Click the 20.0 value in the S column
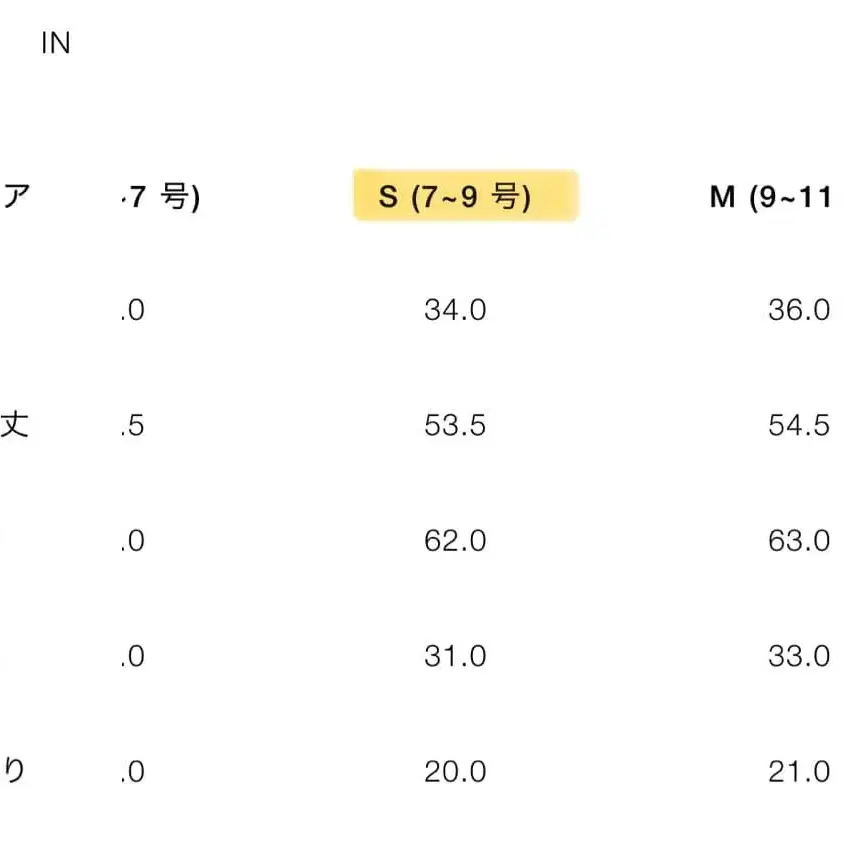 pyautogui.click(x=455, y=772)
